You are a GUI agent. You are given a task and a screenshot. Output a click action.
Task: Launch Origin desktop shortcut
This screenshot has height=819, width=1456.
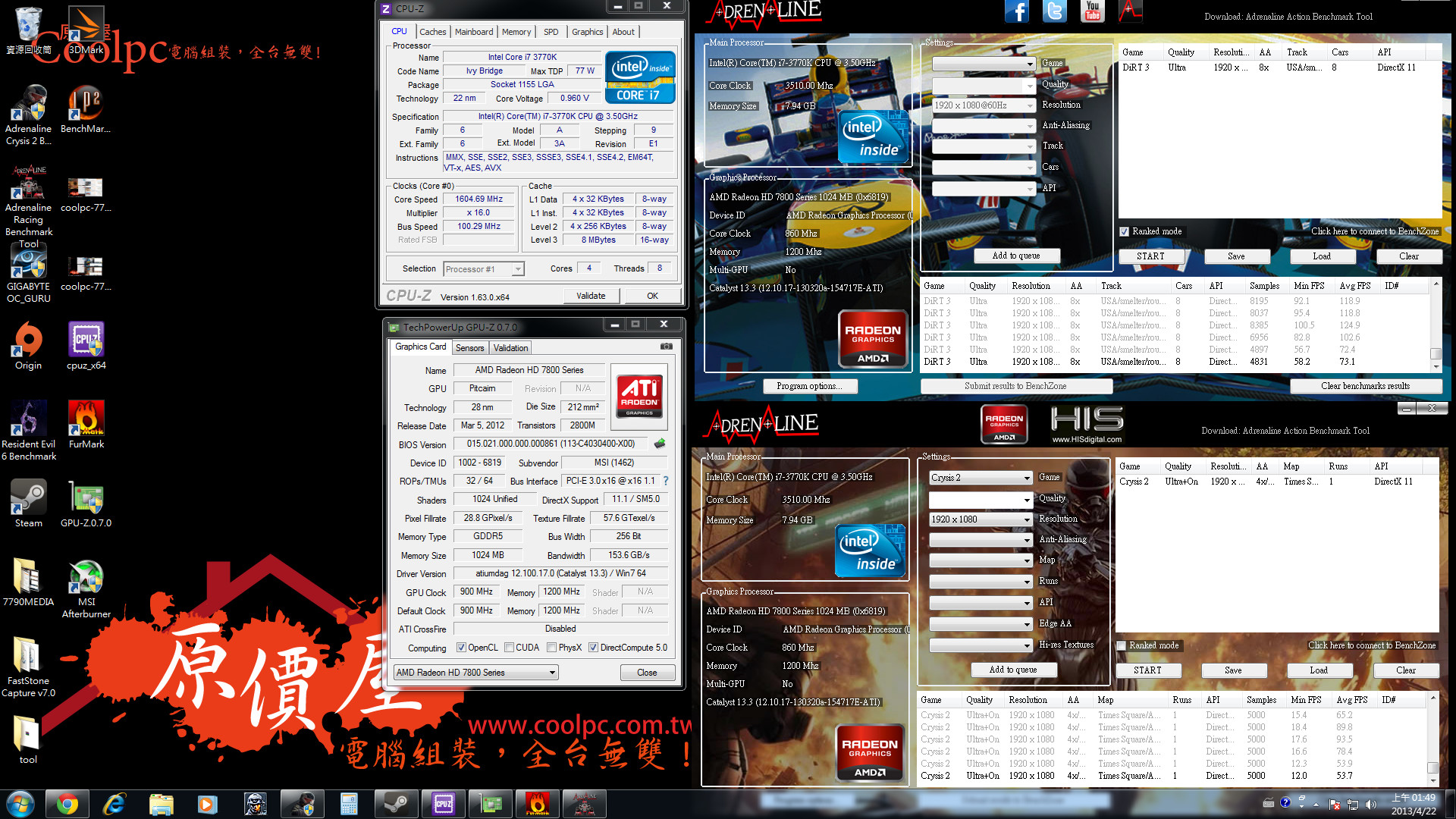(28, 346)
